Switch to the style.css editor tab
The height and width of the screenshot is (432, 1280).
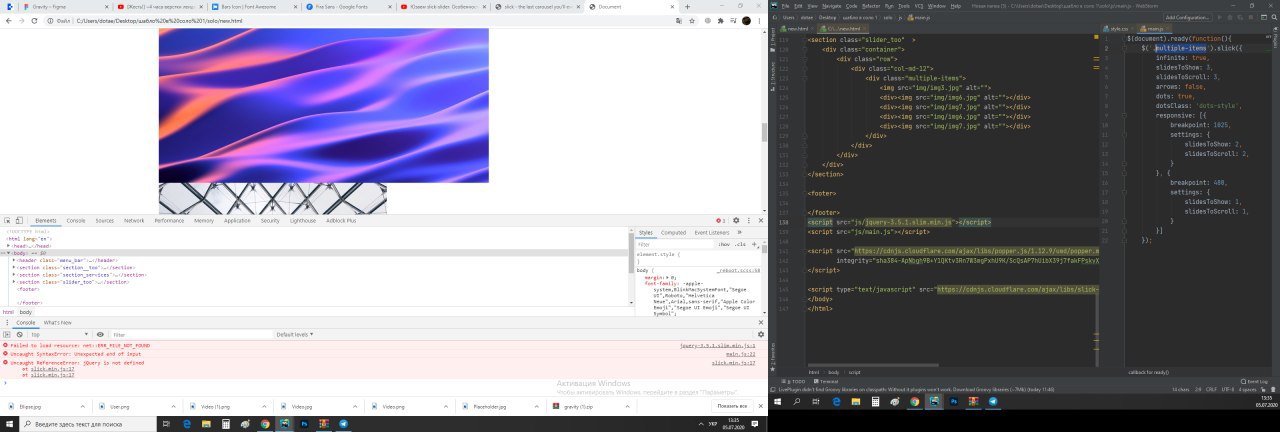coord(1119,29)
